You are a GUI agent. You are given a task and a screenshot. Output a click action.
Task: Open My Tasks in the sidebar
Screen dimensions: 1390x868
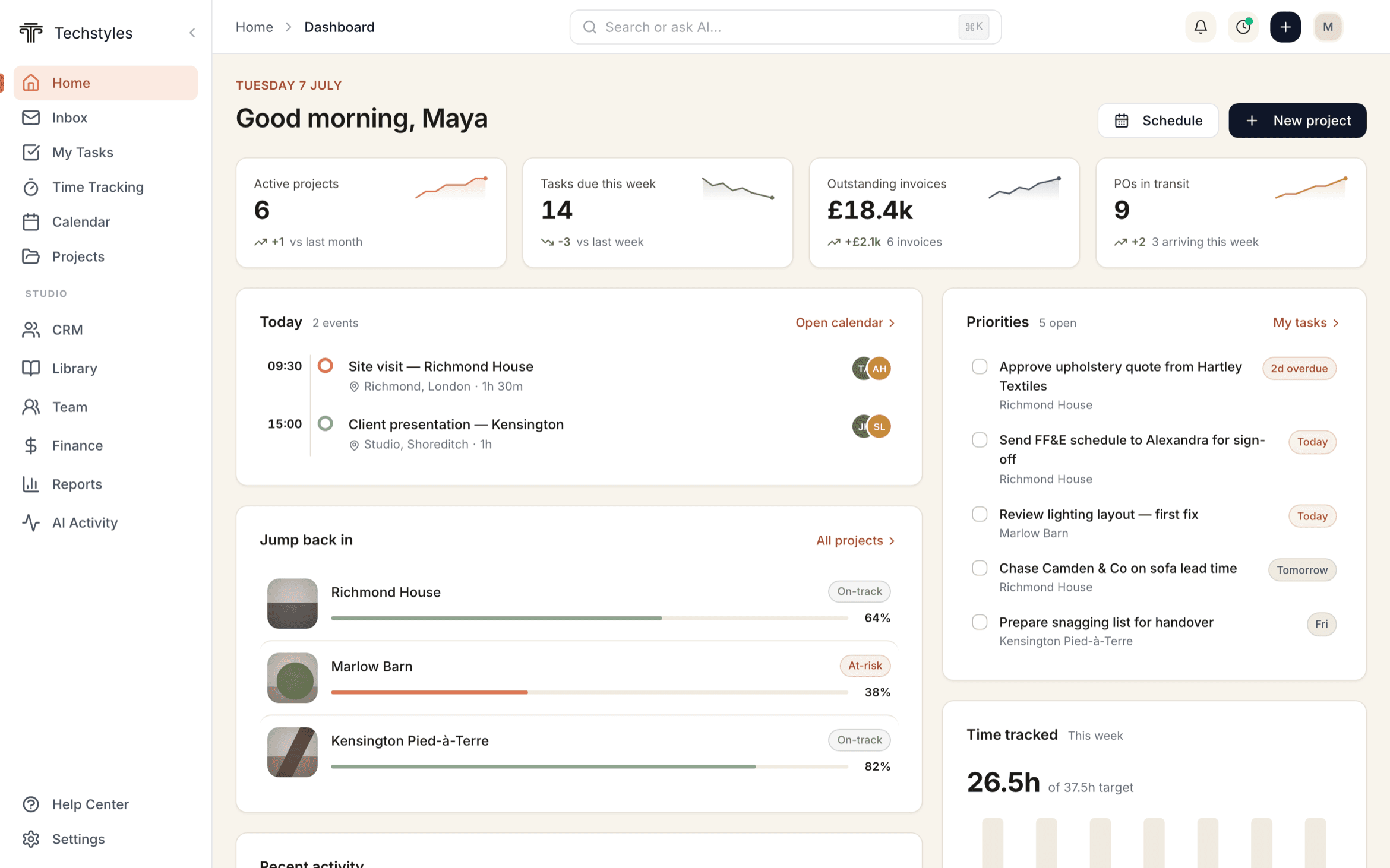[106, 152]
